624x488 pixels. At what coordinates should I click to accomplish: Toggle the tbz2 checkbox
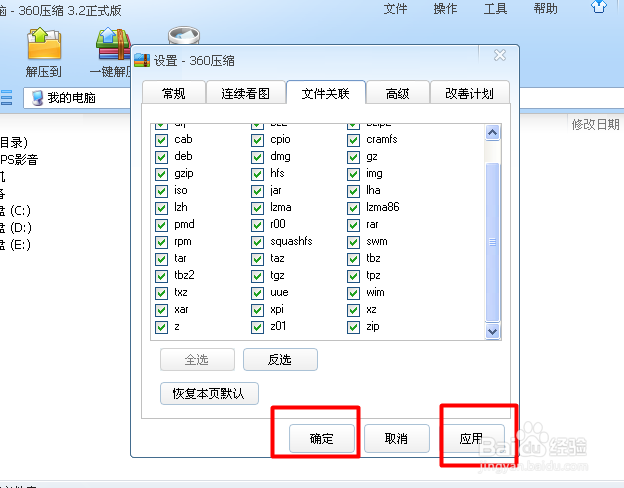161,276
